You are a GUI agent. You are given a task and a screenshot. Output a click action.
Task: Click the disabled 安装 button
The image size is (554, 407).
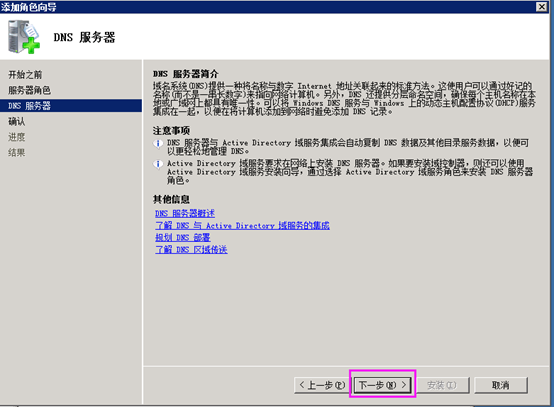pyautogui.click(x=442, y=385)
